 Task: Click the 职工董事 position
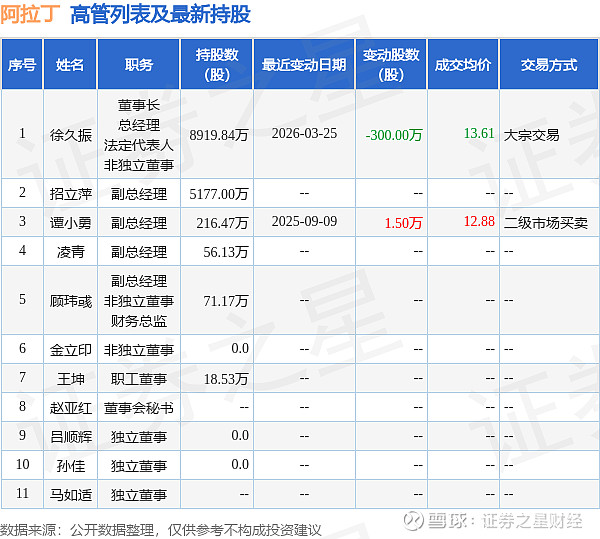pyautogui.click(x=139, y=379)
